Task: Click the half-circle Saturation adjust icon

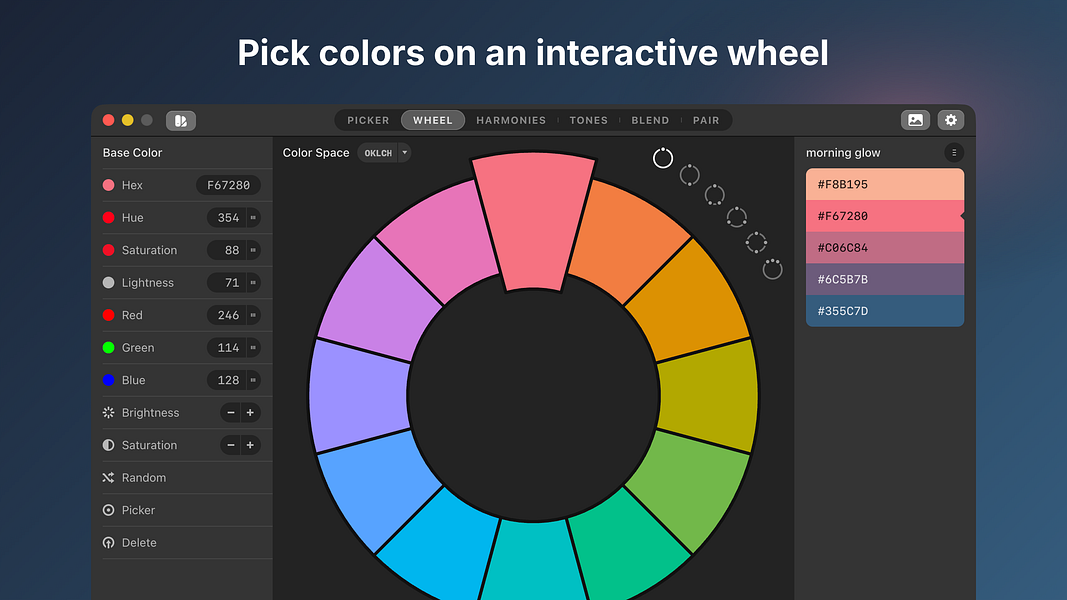Action: (108, 445)
